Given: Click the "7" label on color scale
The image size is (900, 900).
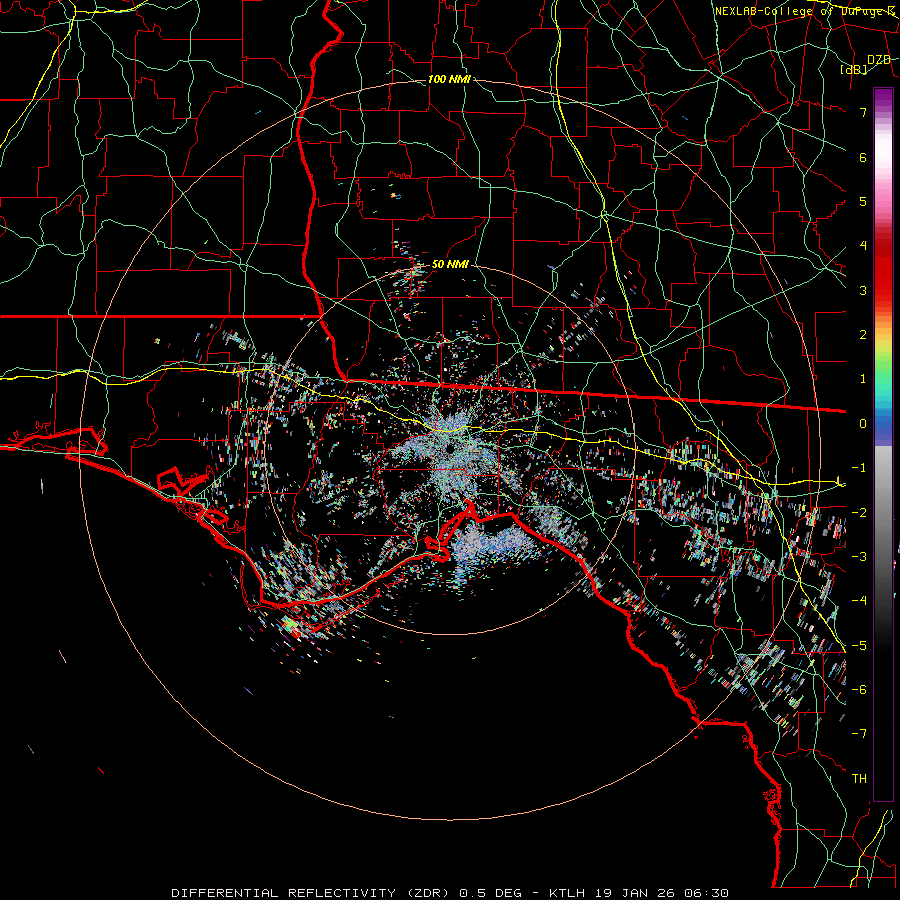Looking at the screenshot, I should tap(863, 112).
